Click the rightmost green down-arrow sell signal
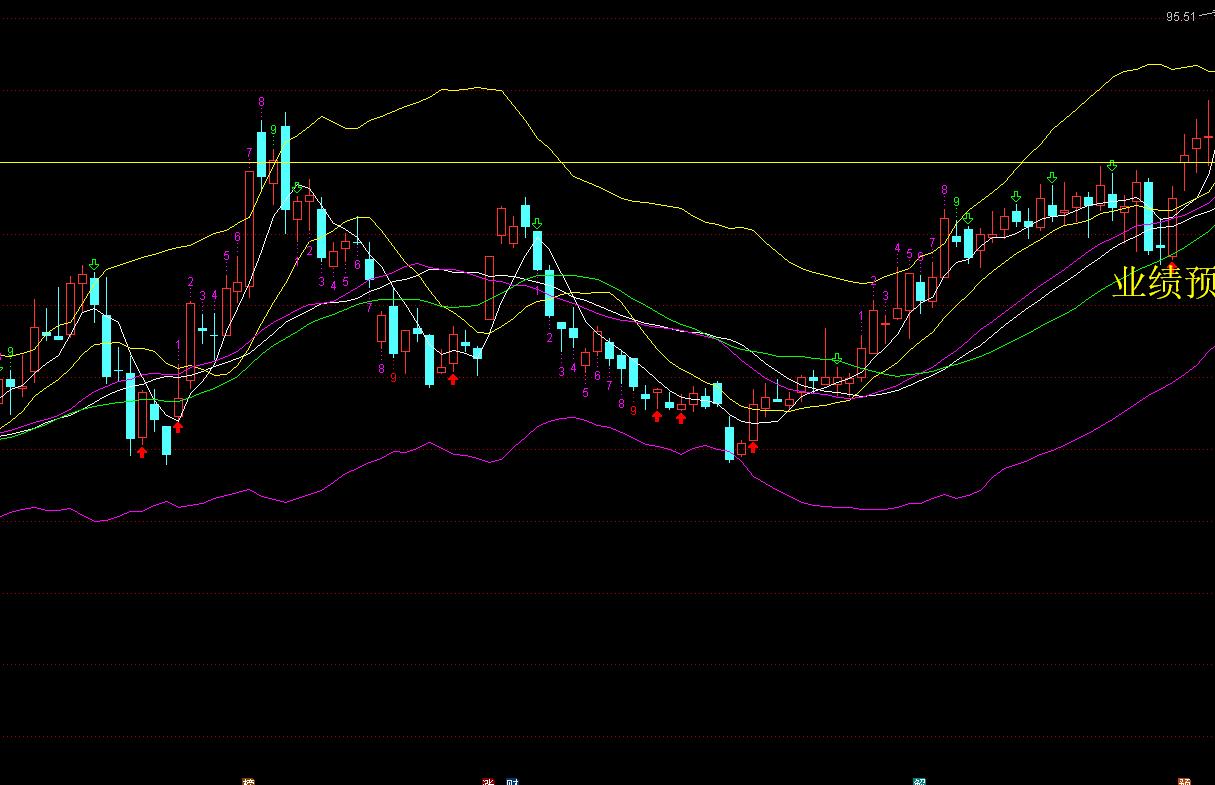The width and height of the screenshot is (1215, 785). (x=1111, y=165)
